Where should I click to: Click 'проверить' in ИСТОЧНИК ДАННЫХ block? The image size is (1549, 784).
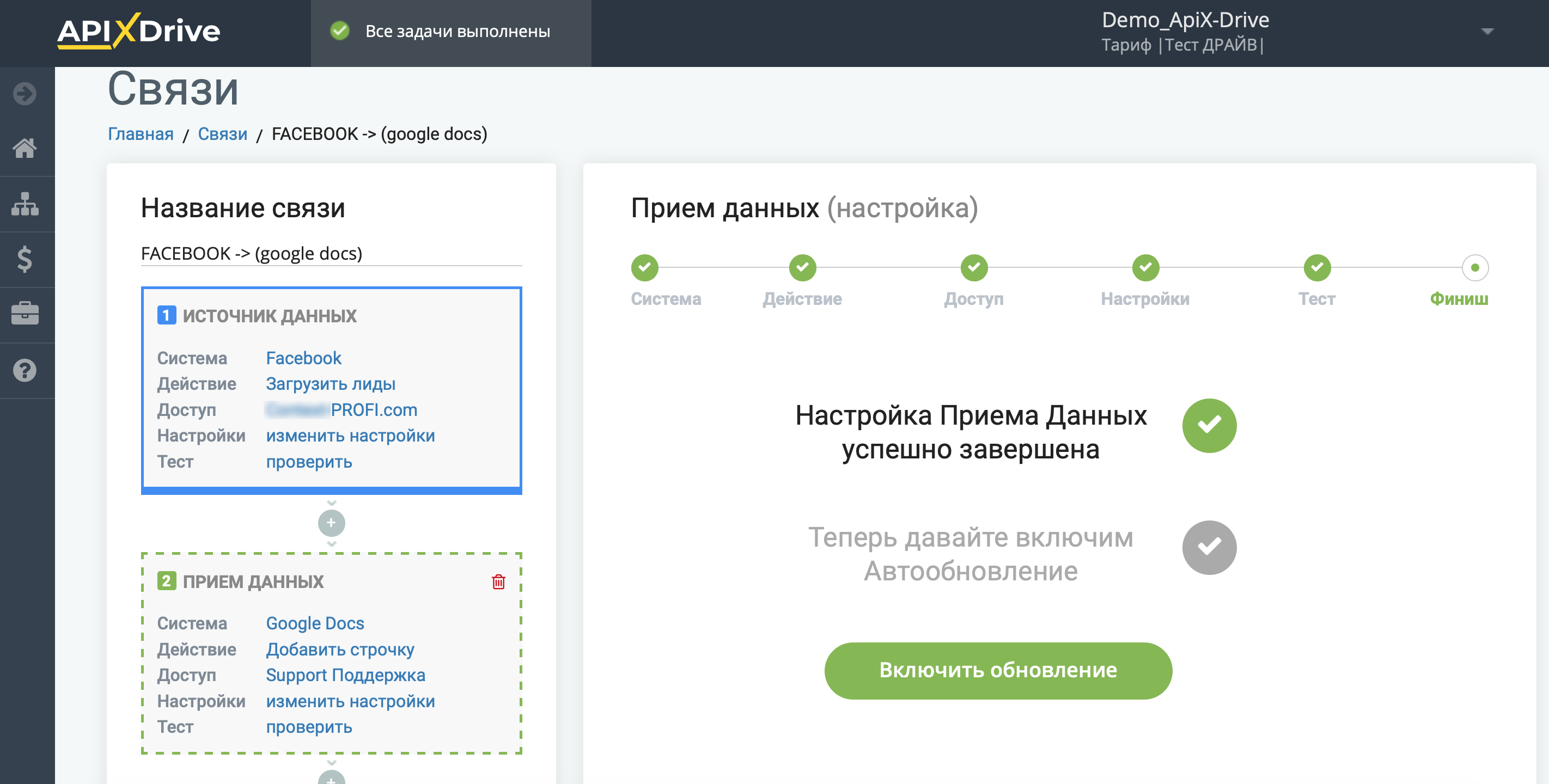pyautogui.click(x=309, y=462)
